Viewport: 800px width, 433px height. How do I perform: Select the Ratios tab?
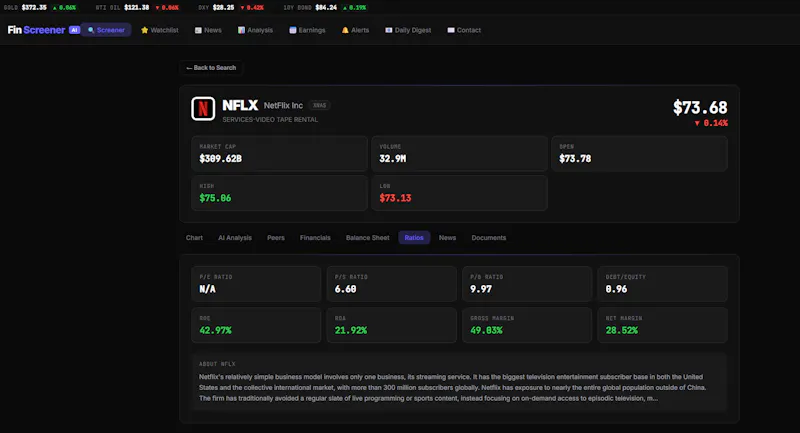coord(414,238)
